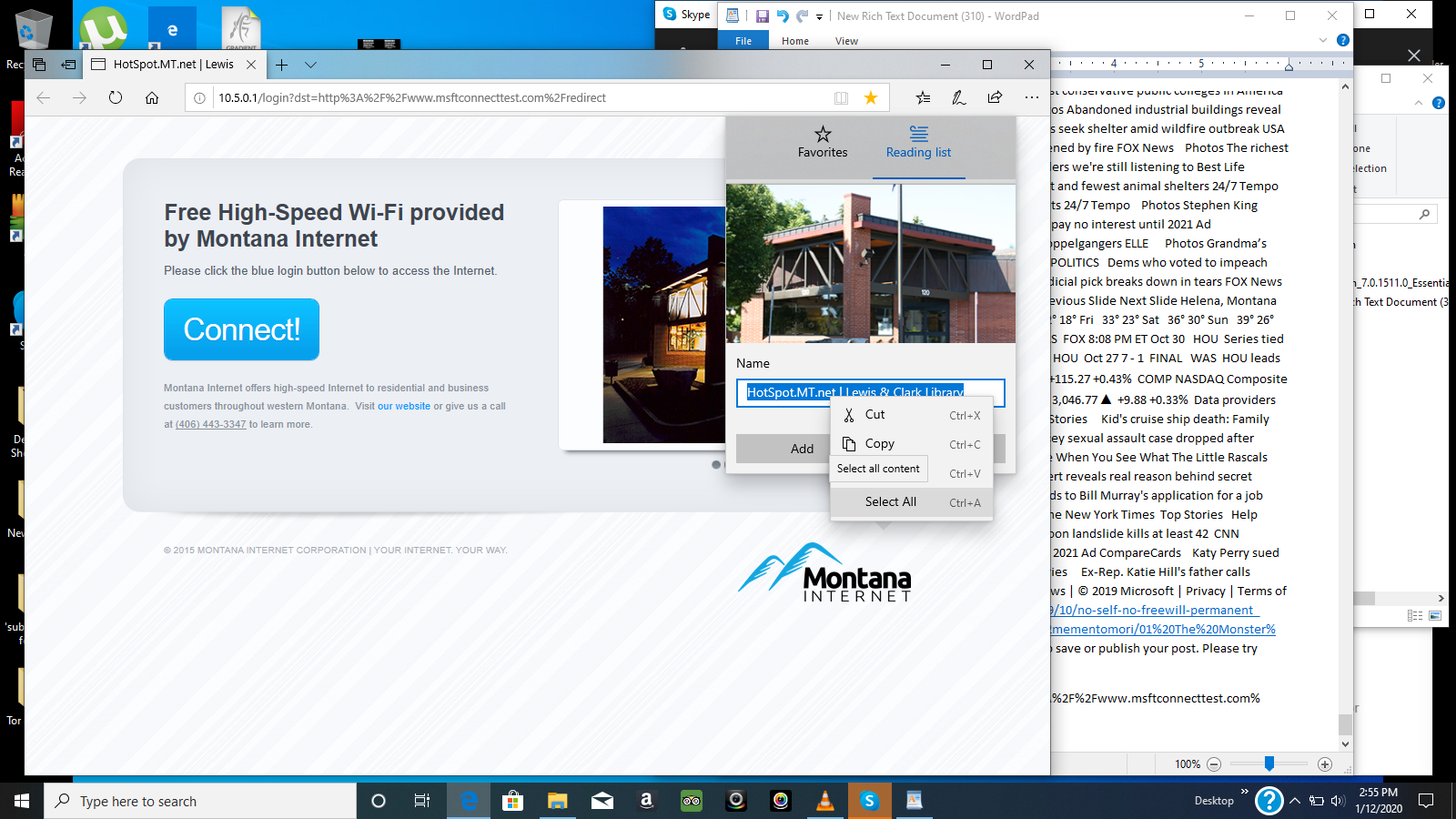Save the WordPad document
Viewport: 1456px width, 819px height.
click(763, 15)
